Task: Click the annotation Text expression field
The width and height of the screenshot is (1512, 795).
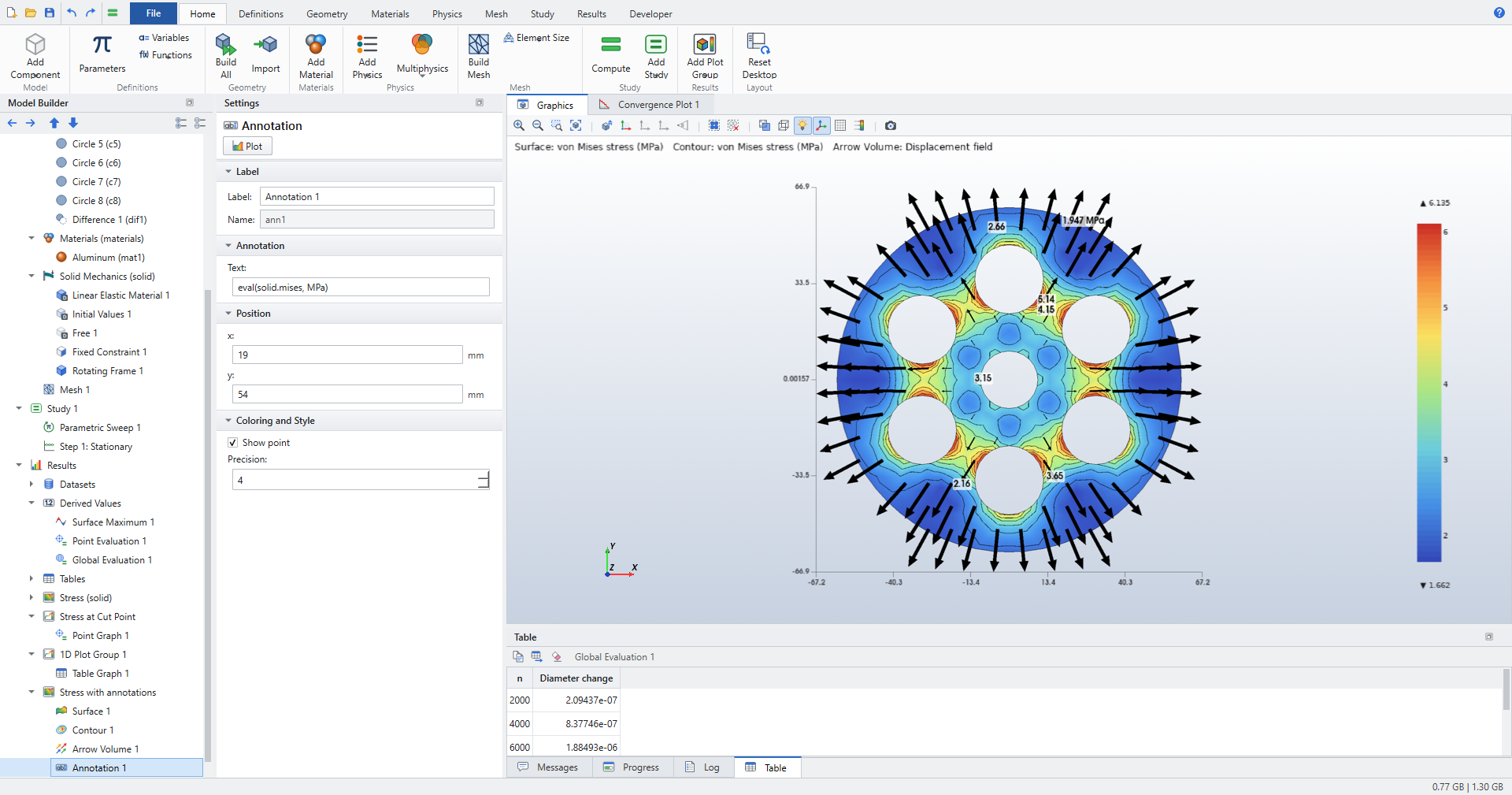Action: pyautogui.click(x=361, y=287)
